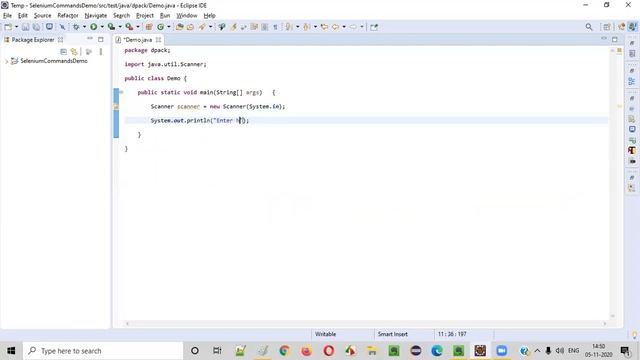Toggle Block Selection Mode icon
Viewport: 640px width, 360px height.
tap(265, 27)
